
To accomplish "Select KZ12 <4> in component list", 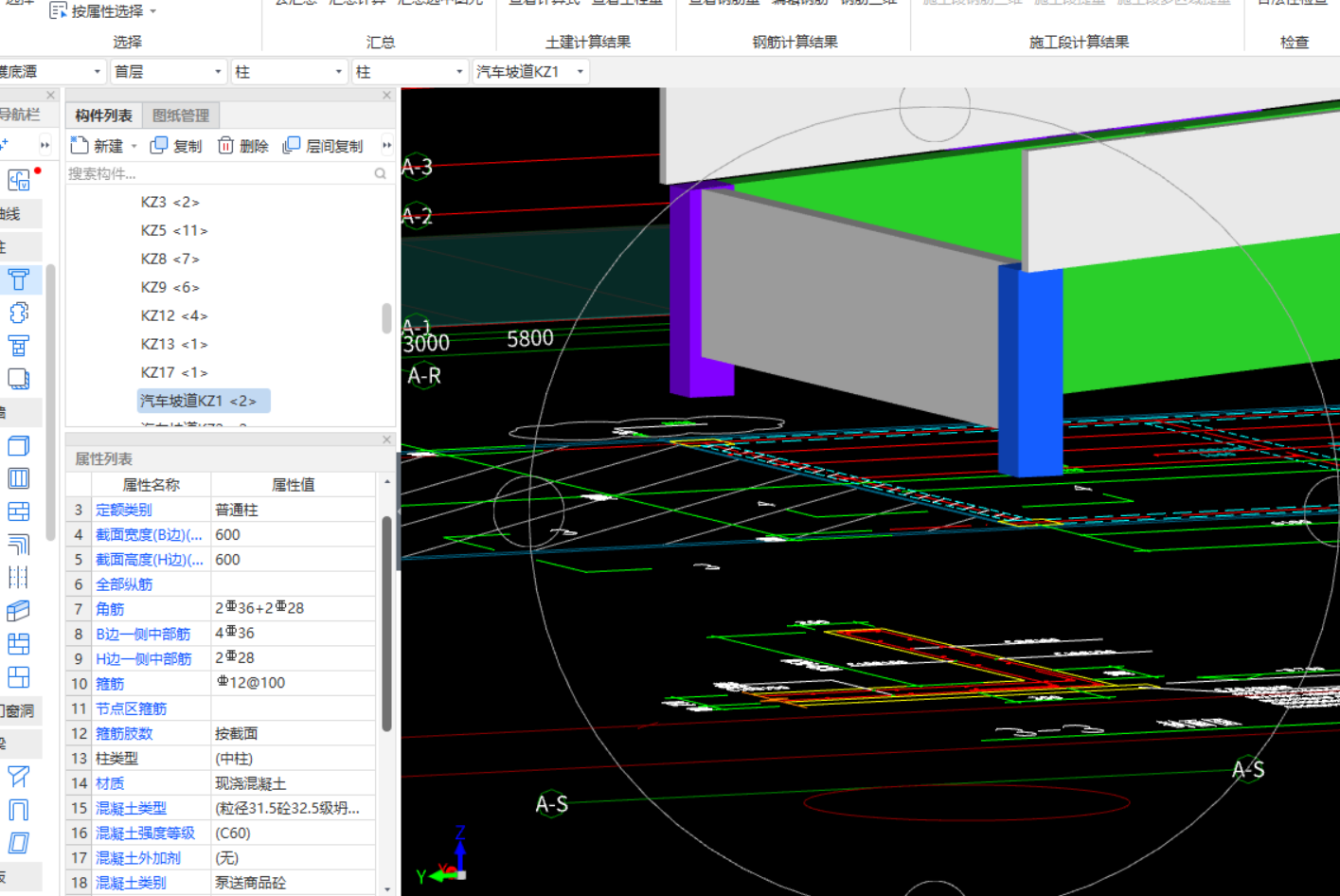I will click(174, 315).
